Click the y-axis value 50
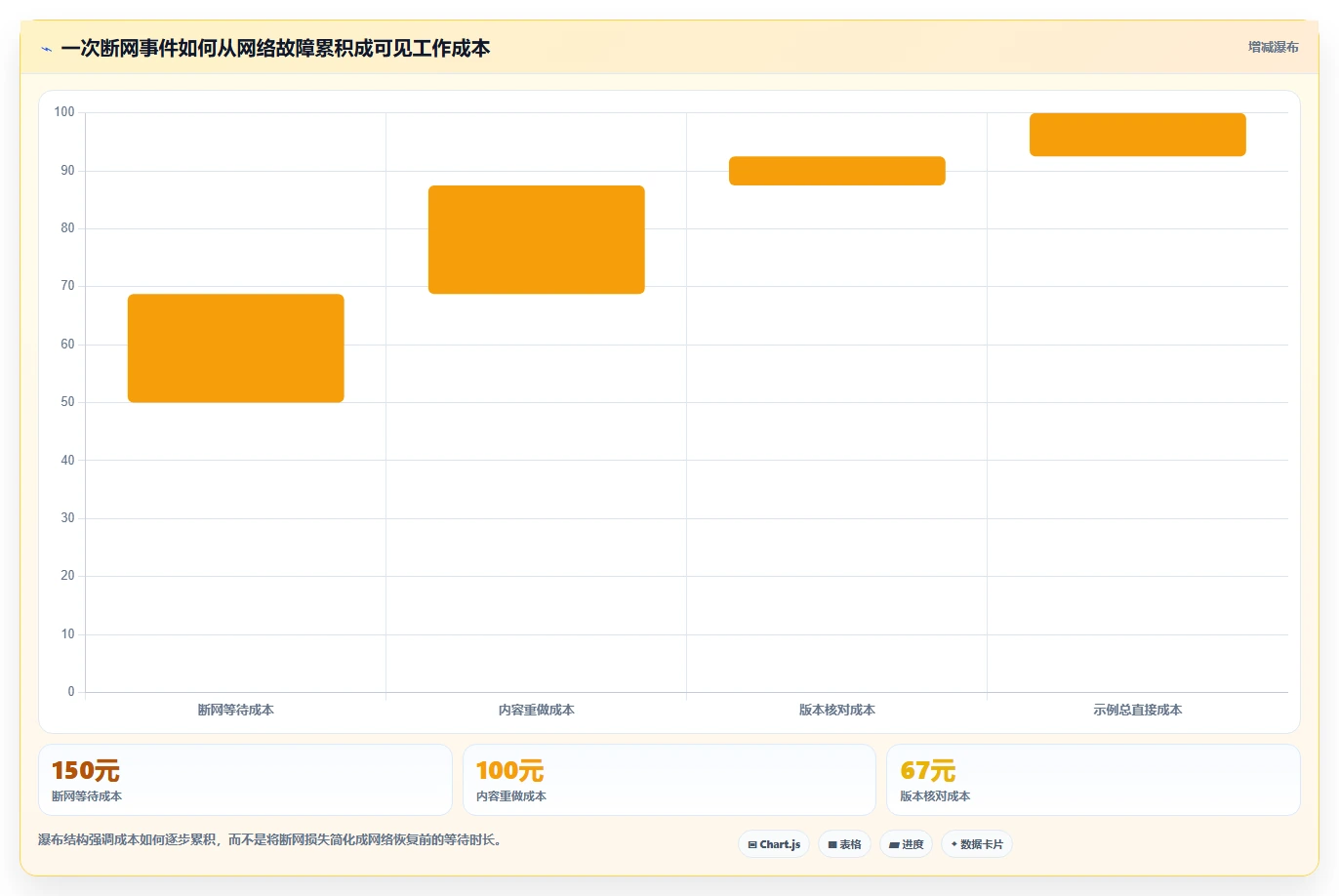 pyautogui.click(x=67, y=402)
